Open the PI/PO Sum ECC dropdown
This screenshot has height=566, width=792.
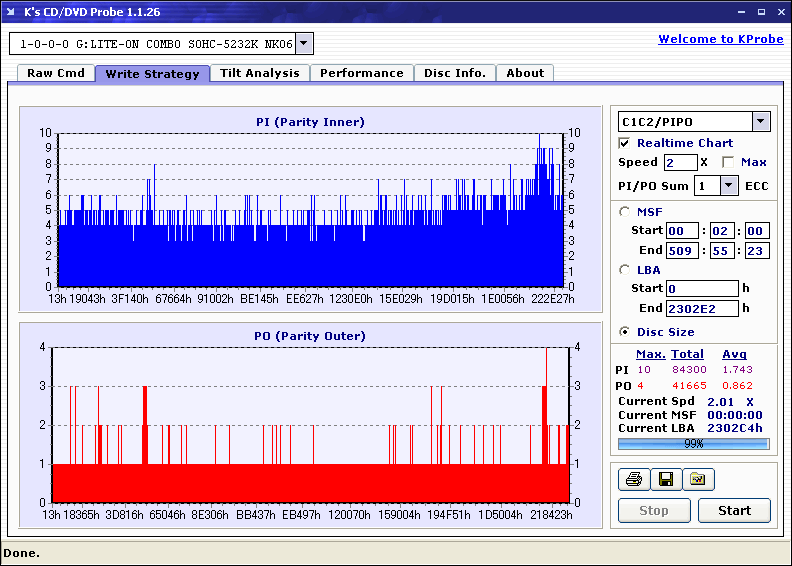click(x=728, y=186)
